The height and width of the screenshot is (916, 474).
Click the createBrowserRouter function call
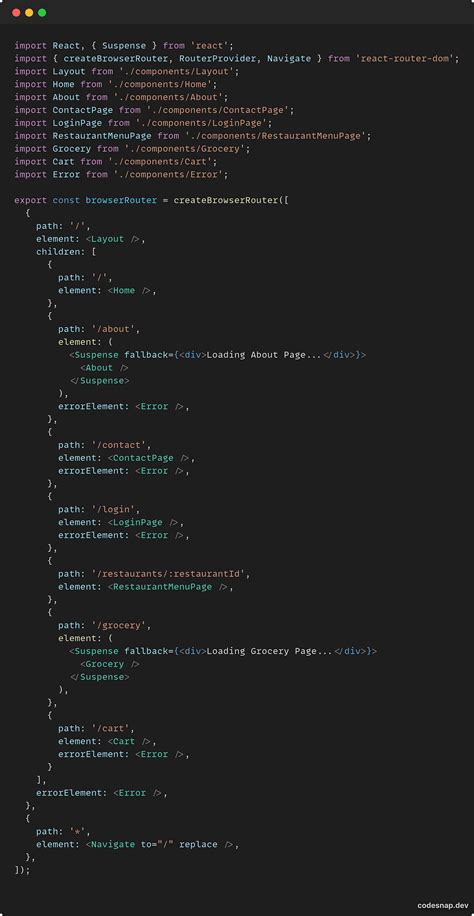(226, 200)
